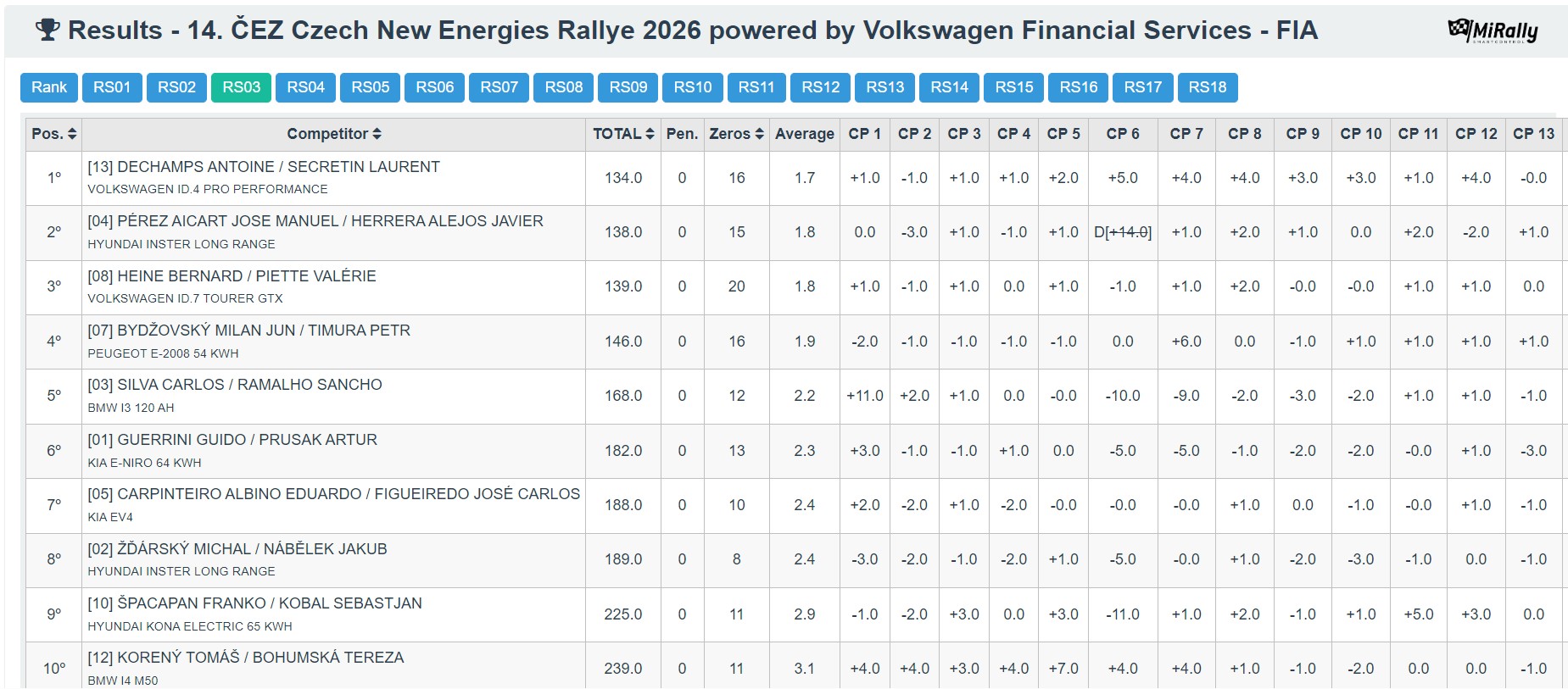Click the trophy icon beside Results title
Screen dimensions: 1568x689
point(47,31)
